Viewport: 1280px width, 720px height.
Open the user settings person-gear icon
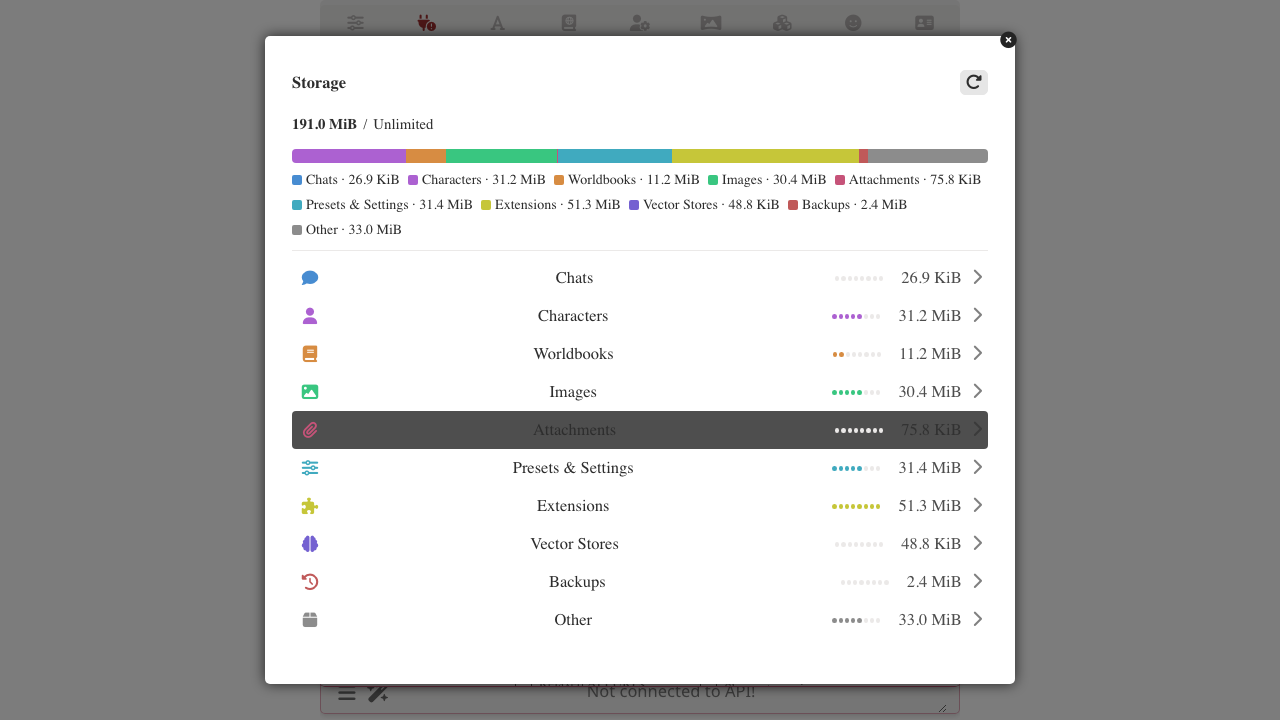point(640,22)
